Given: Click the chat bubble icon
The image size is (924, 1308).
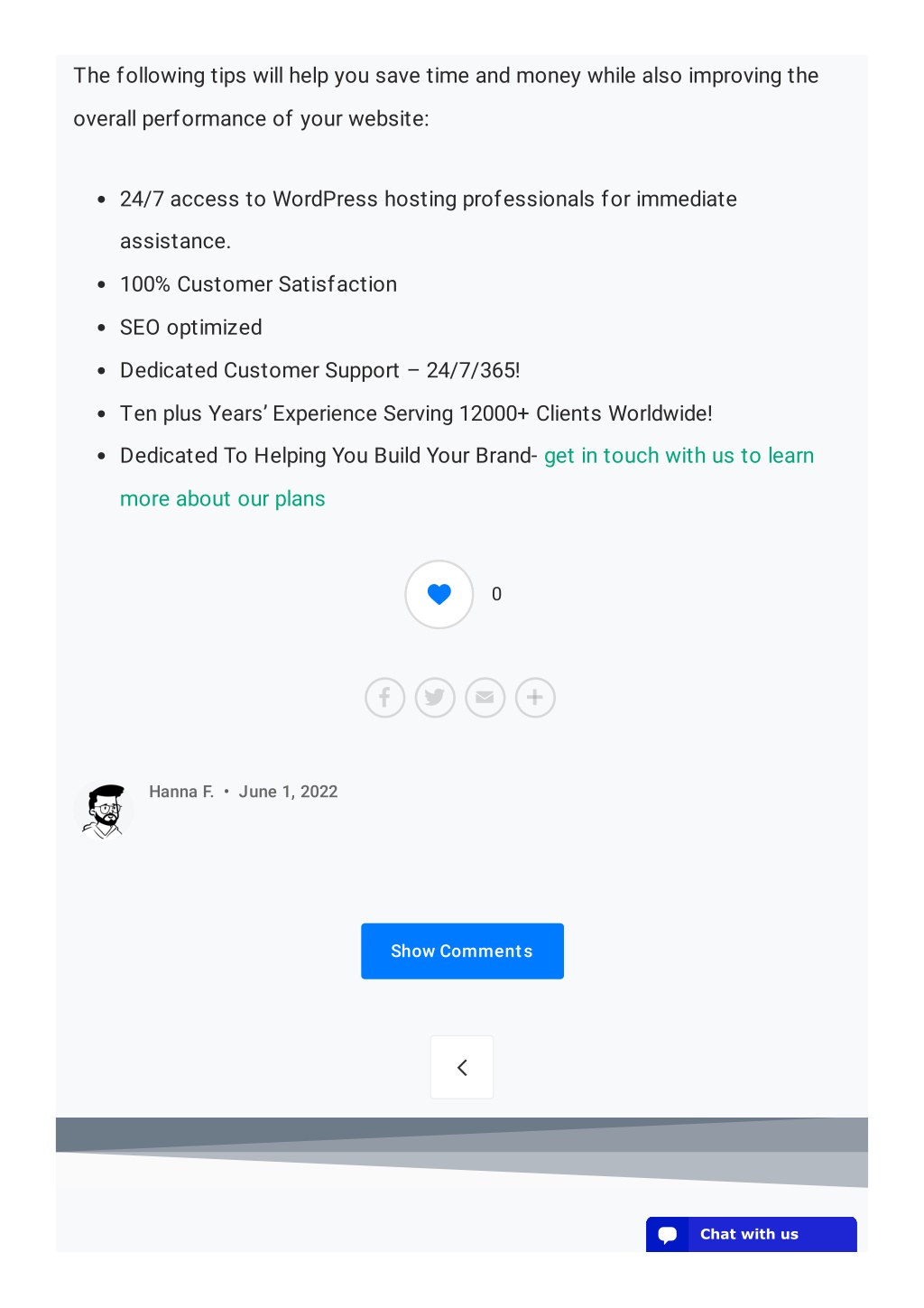Looking at the screenshot, I should click(668, 1235).
